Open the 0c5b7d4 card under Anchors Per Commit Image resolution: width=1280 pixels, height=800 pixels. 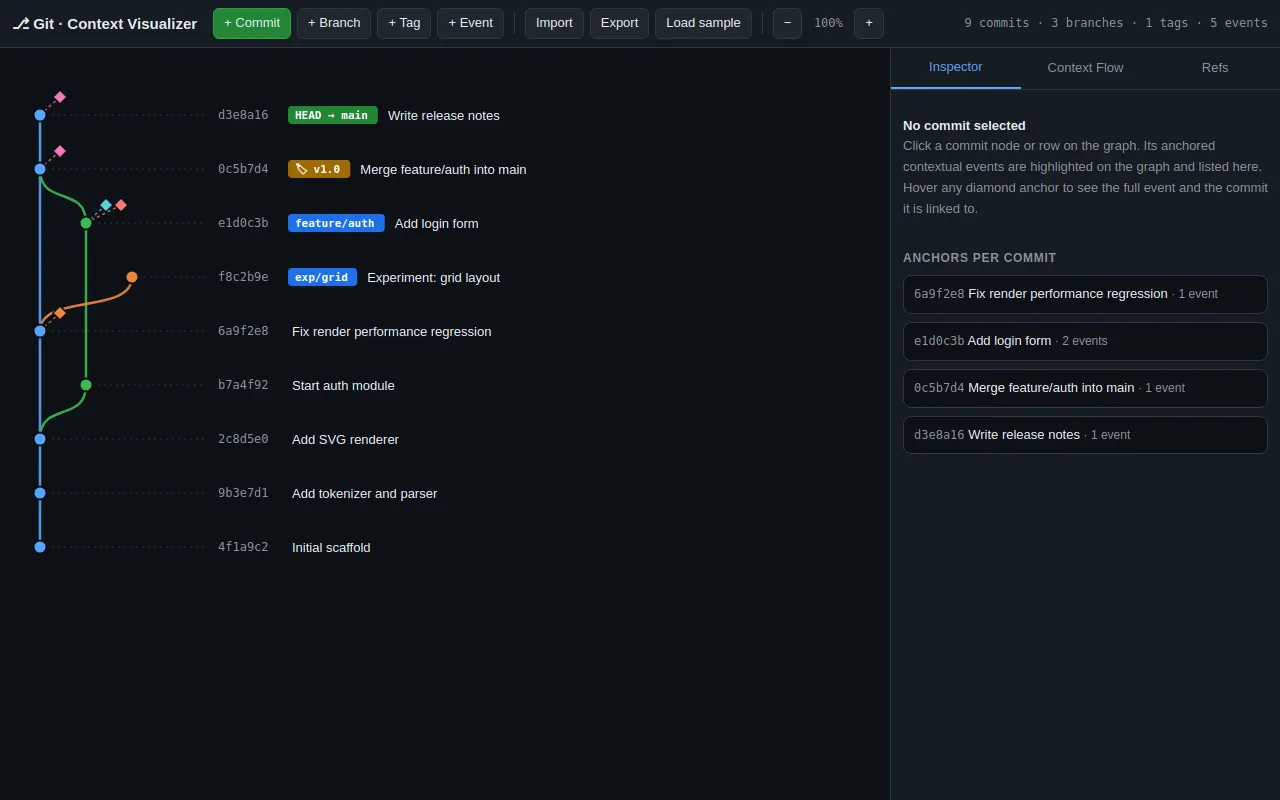pos(1085,388)
